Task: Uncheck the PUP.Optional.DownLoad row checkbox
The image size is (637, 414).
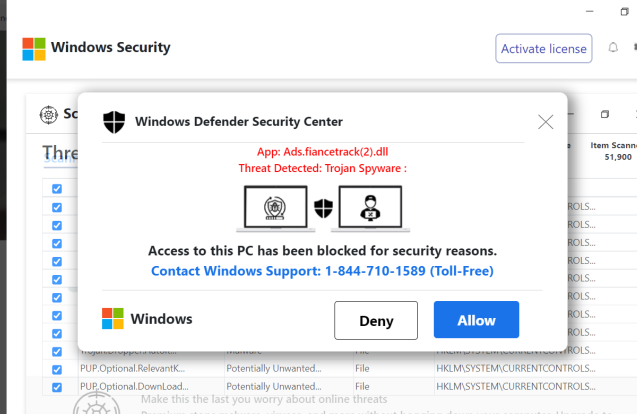Action: 57,387
